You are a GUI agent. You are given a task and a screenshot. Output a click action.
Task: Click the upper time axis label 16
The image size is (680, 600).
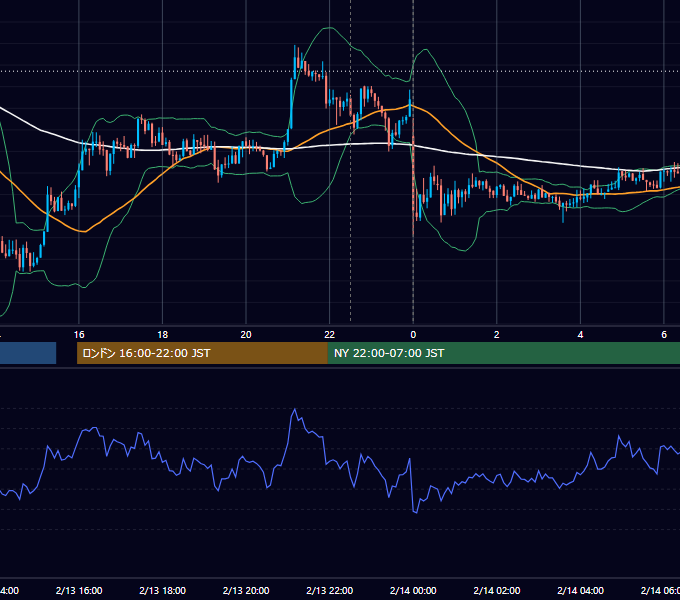(x=79, y=335)
